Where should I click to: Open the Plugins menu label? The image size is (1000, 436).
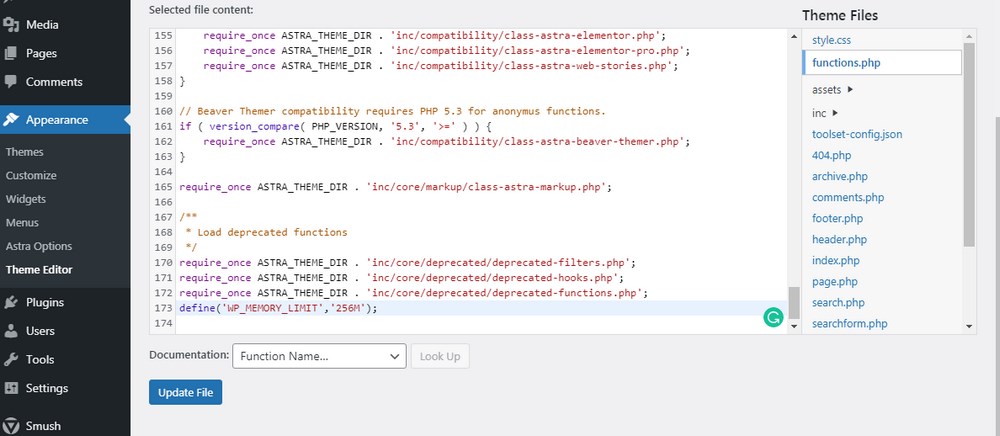tap(45, 302)
